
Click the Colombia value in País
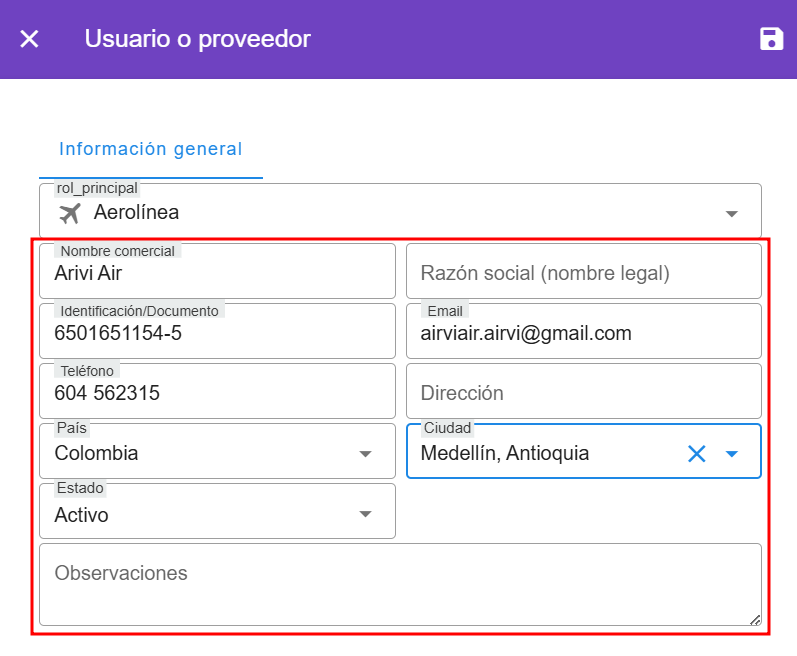click(97, 454)
